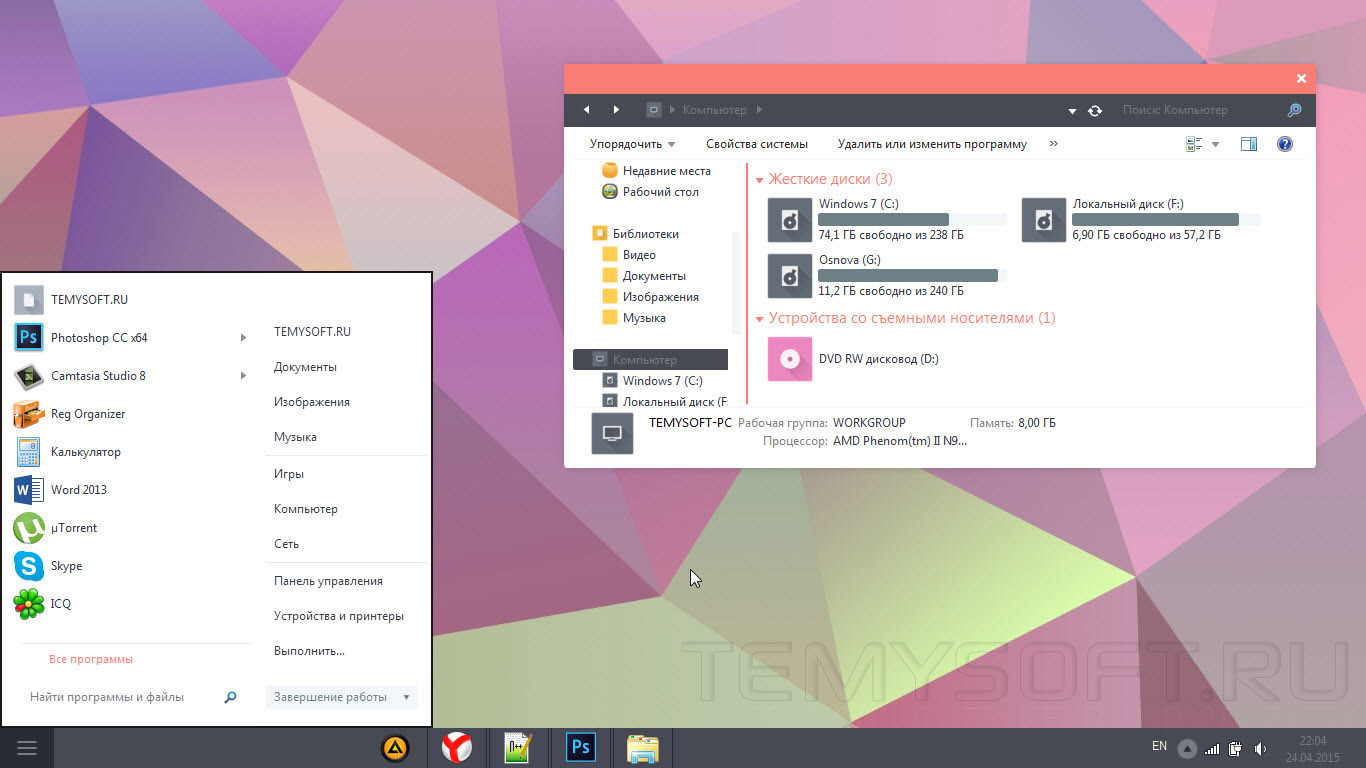Expand the Photoshop CC x64 submenu arrow
This screenshot has width=1366, height=768.
243,338
